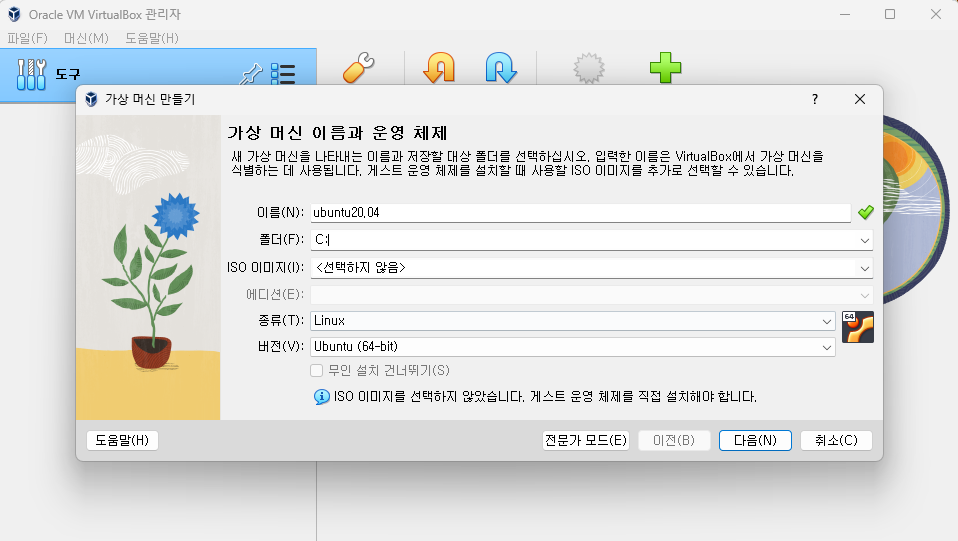Click the question mark help button in the dialog
The image size is (958, 541).
click(x=815, y=99)
